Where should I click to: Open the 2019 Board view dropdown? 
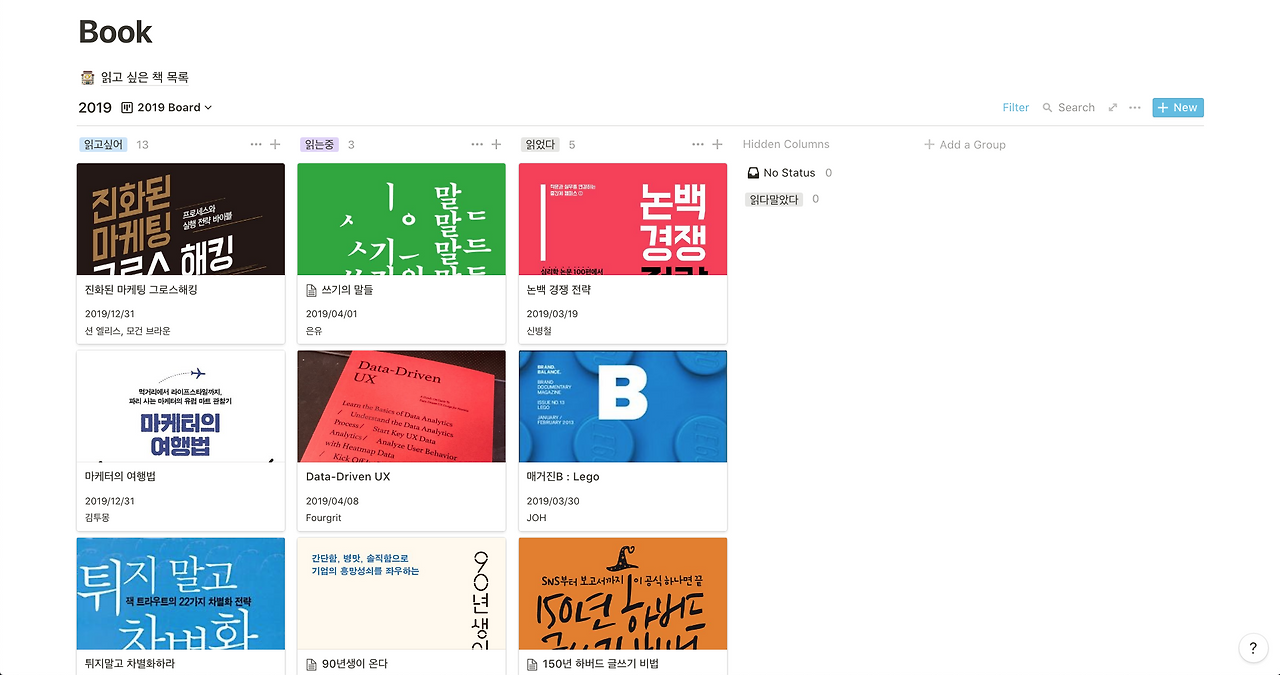pyautogui.click(x=166, y=107)
